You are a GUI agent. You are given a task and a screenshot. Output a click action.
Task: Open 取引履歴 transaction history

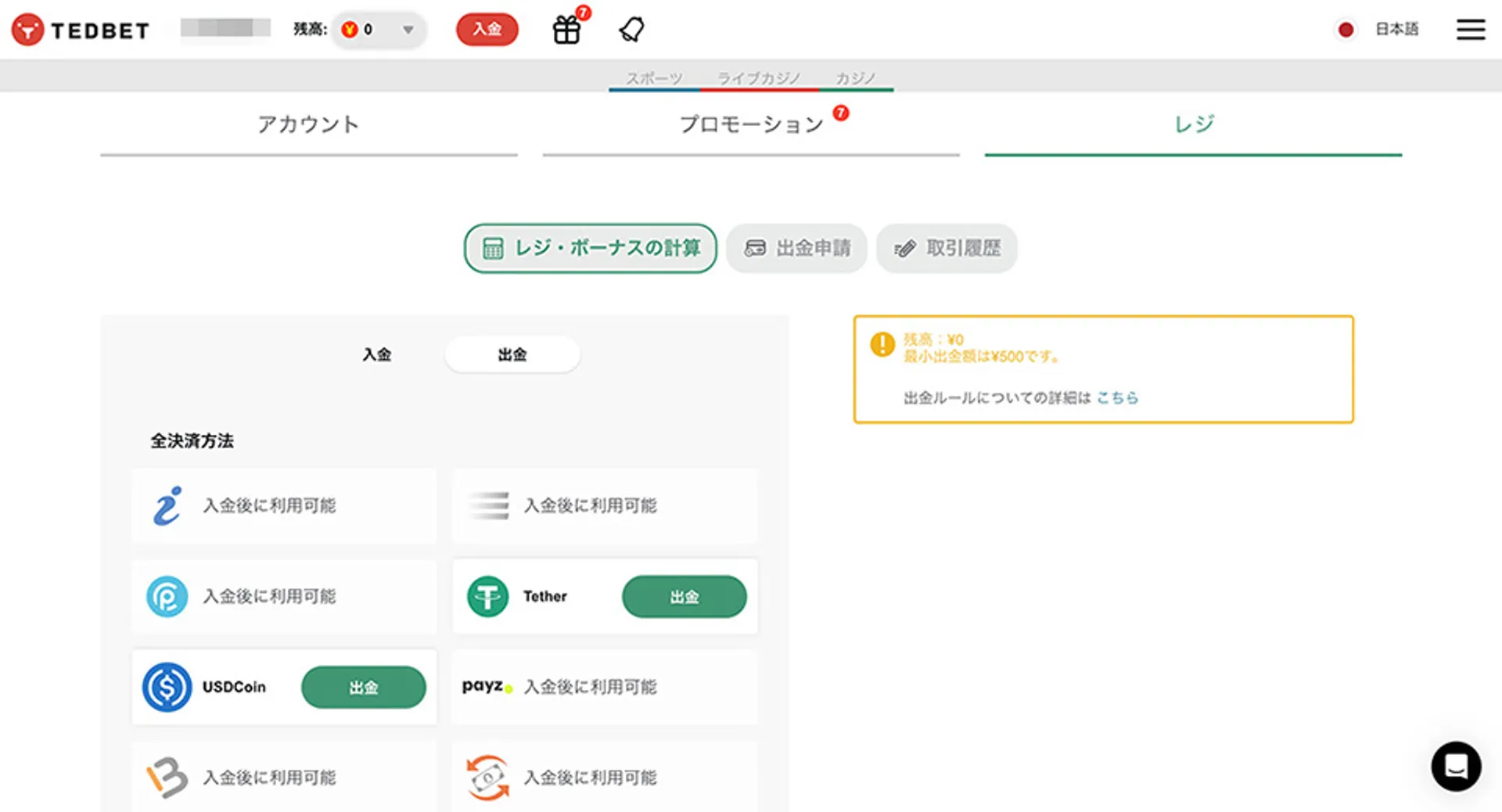[x=947, y=249]
